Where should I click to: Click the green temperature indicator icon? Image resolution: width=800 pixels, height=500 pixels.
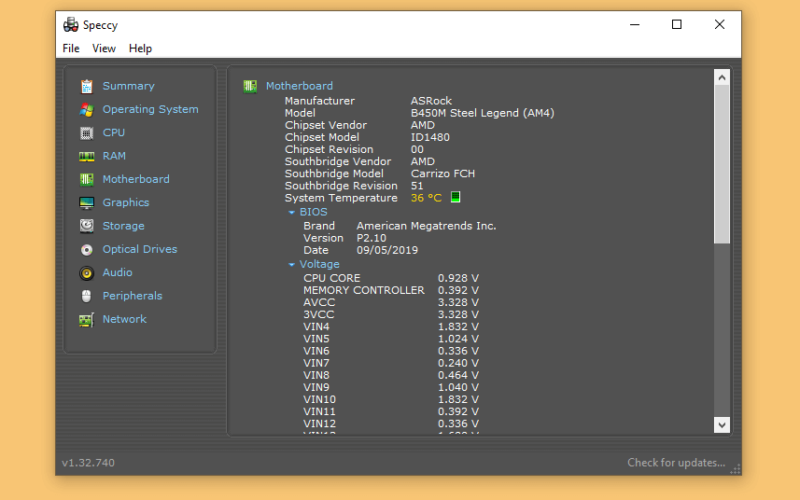[x=456, y=197]
